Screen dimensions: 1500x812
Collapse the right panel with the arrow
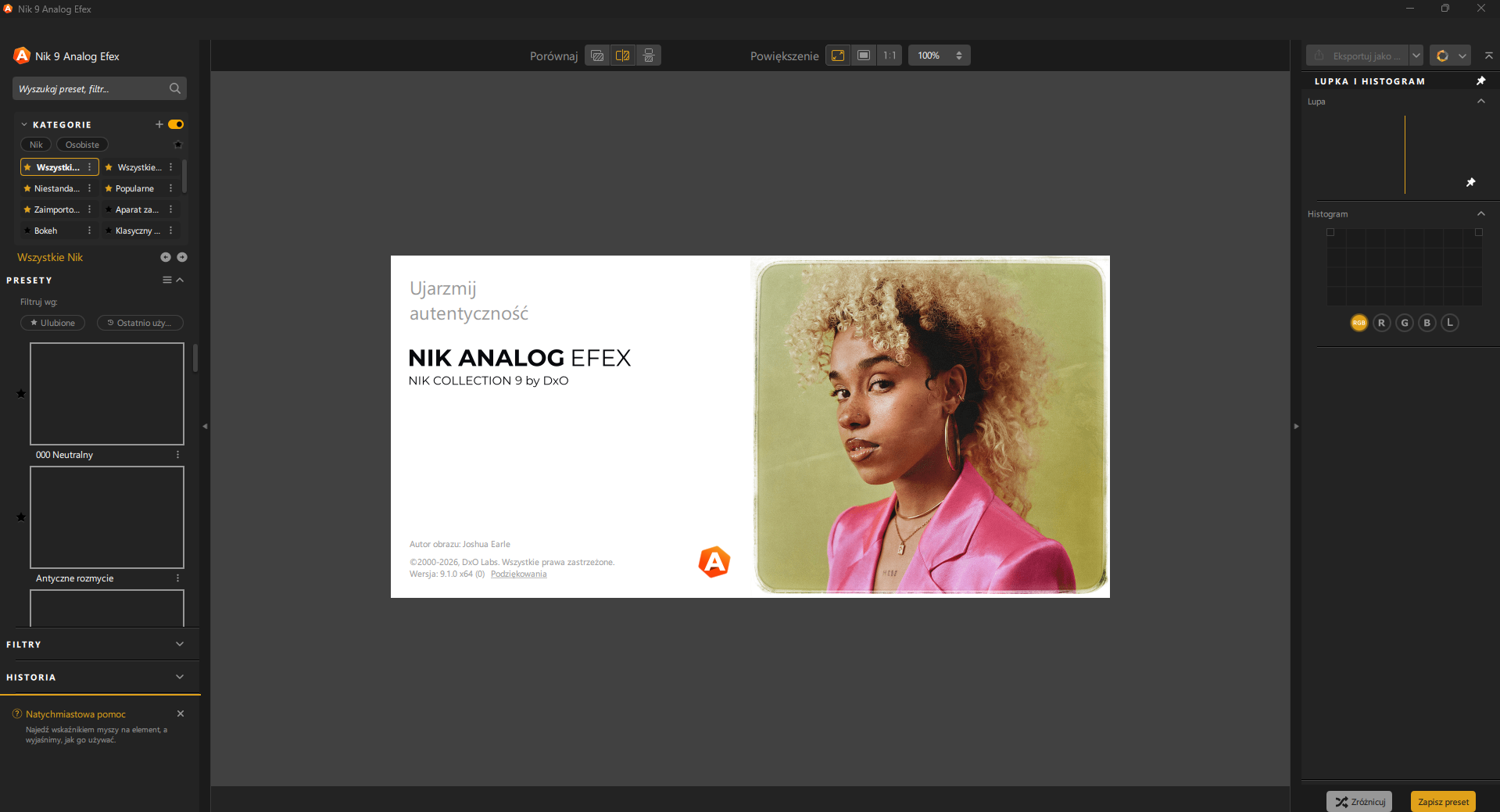click(1295, 426)
